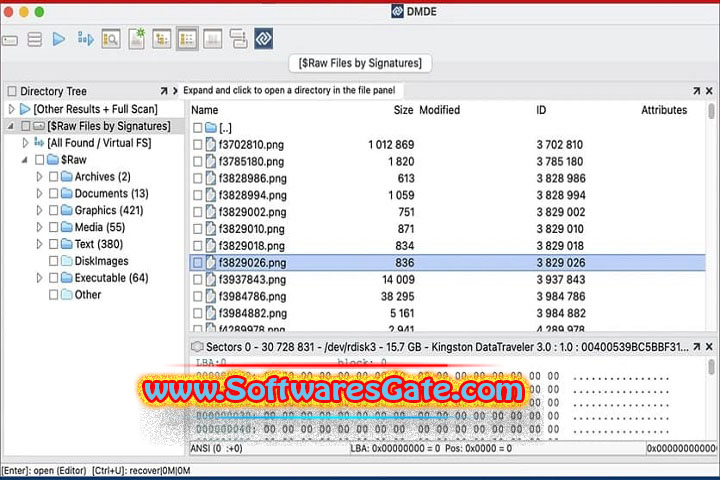Check the Documents (13) checkbox
The width and height of the screenshot is (720, 480).
point(53,193)
